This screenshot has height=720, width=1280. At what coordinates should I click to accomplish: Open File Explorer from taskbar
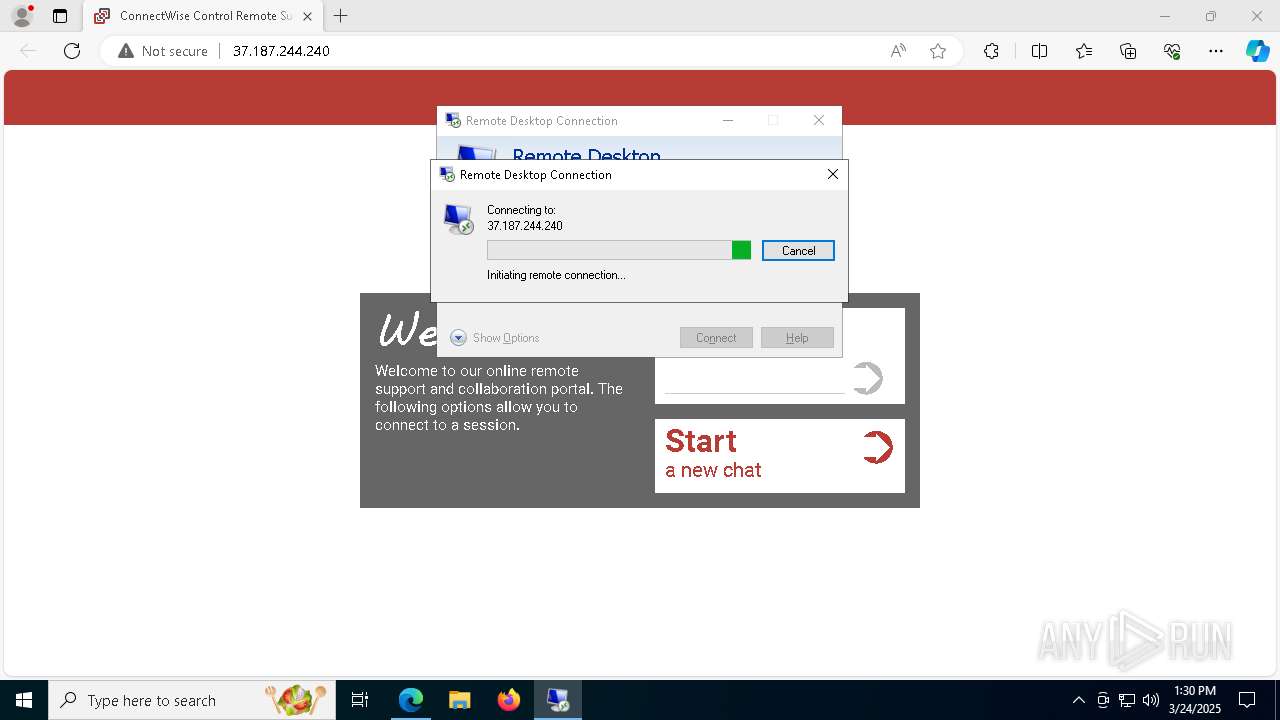[459, 700]
